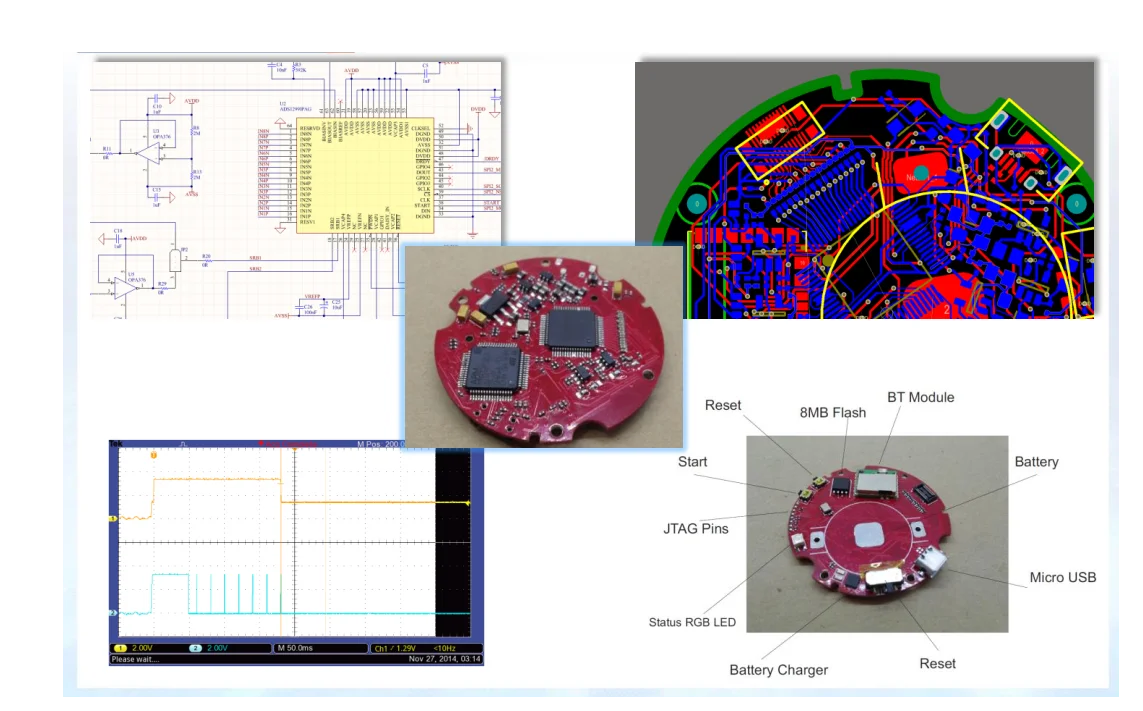
Task: Toggle Channel 1 on the oscilloscope display
Action: [124, 647]
